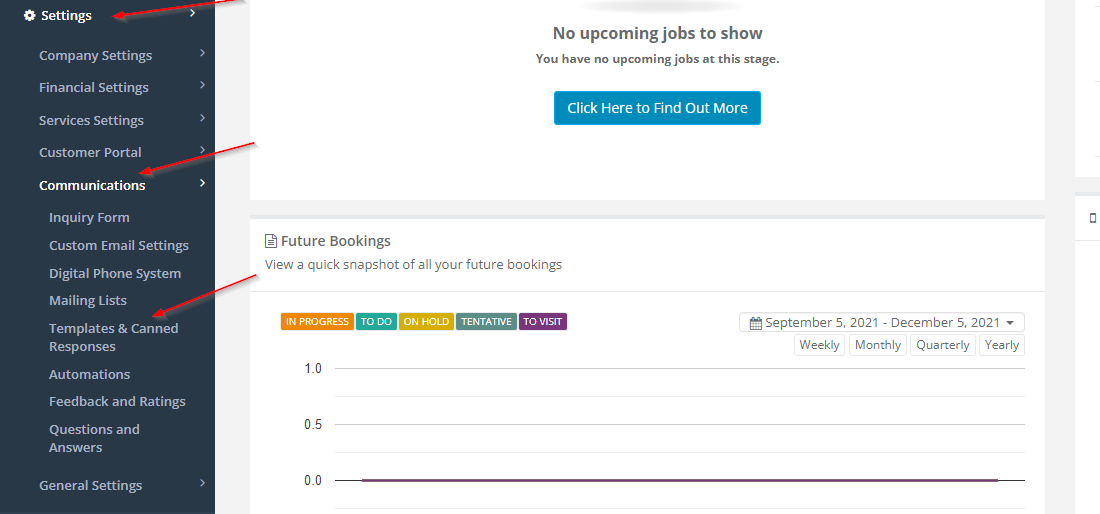This screenshot has width=1100, height=514.
Task: Click the Settings gear icon
Action: point(29,15)
